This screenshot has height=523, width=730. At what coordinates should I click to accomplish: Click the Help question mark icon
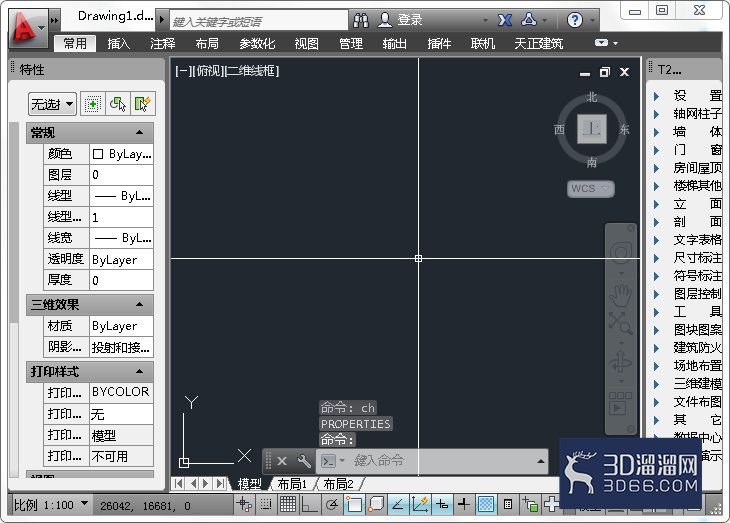[x=575, y=20]
